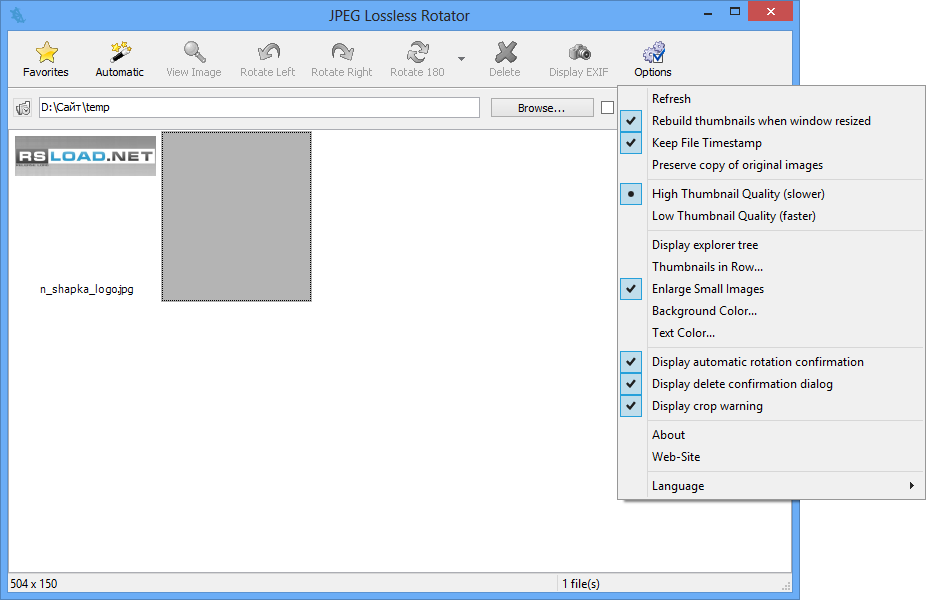Click the 1 file(s) status text
Viewport: 926px width, 600px height.
(581, 583)
